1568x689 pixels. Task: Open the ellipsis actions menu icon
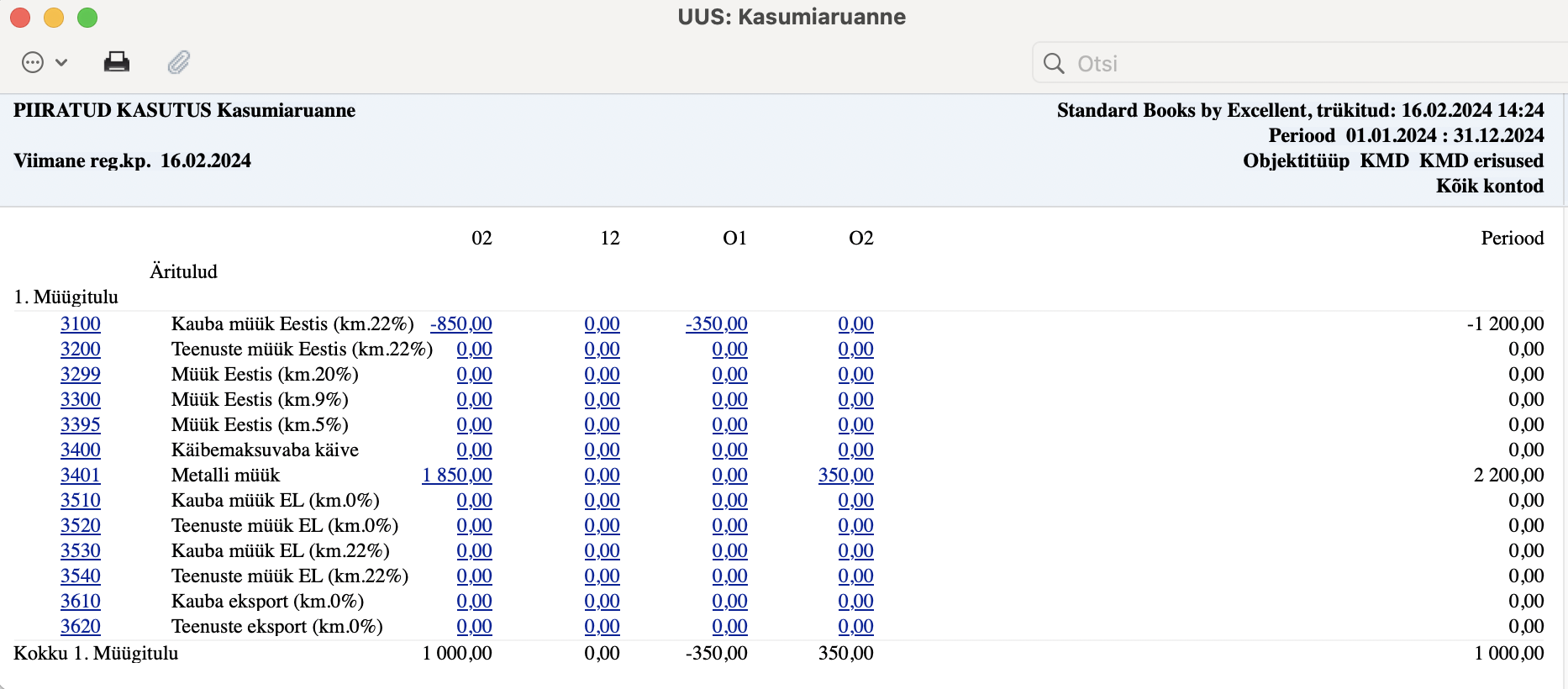(x=33, y=62)
